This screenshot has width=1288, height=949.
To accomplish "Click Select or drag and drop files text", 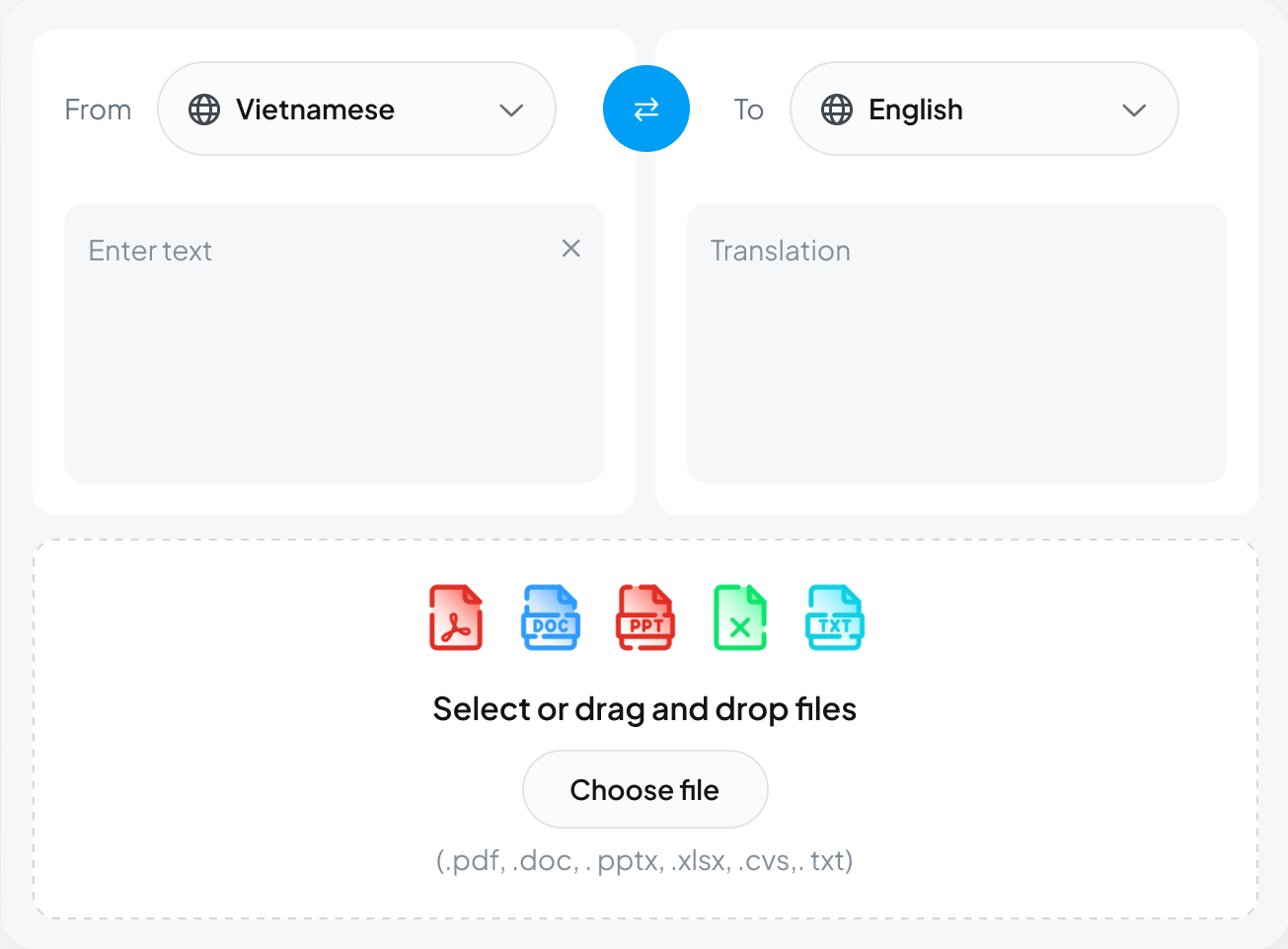I will tap(644, 708).
